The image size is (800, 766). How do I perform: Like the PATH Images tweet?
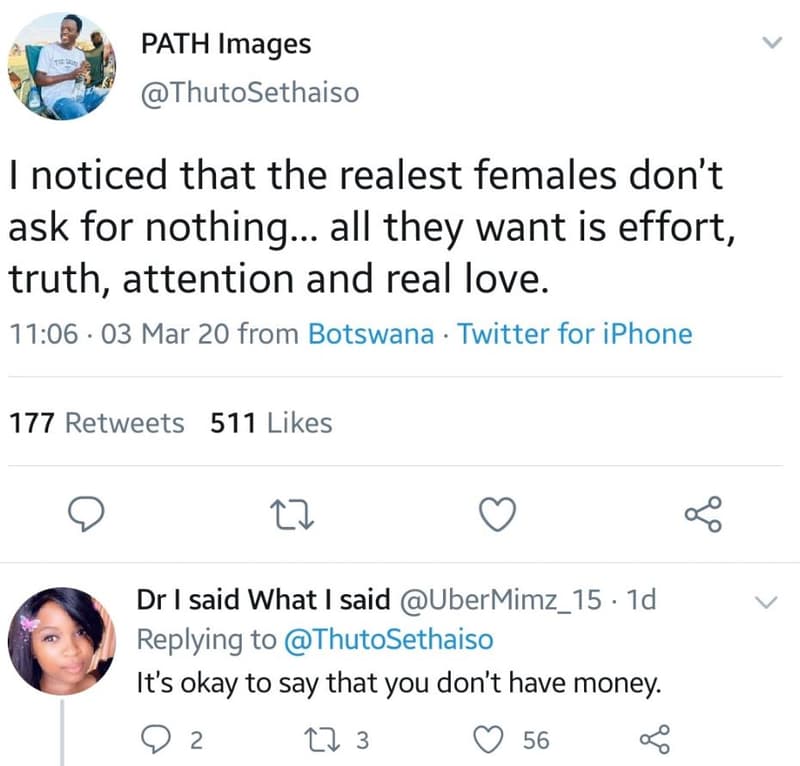click(x=497, y=514)
